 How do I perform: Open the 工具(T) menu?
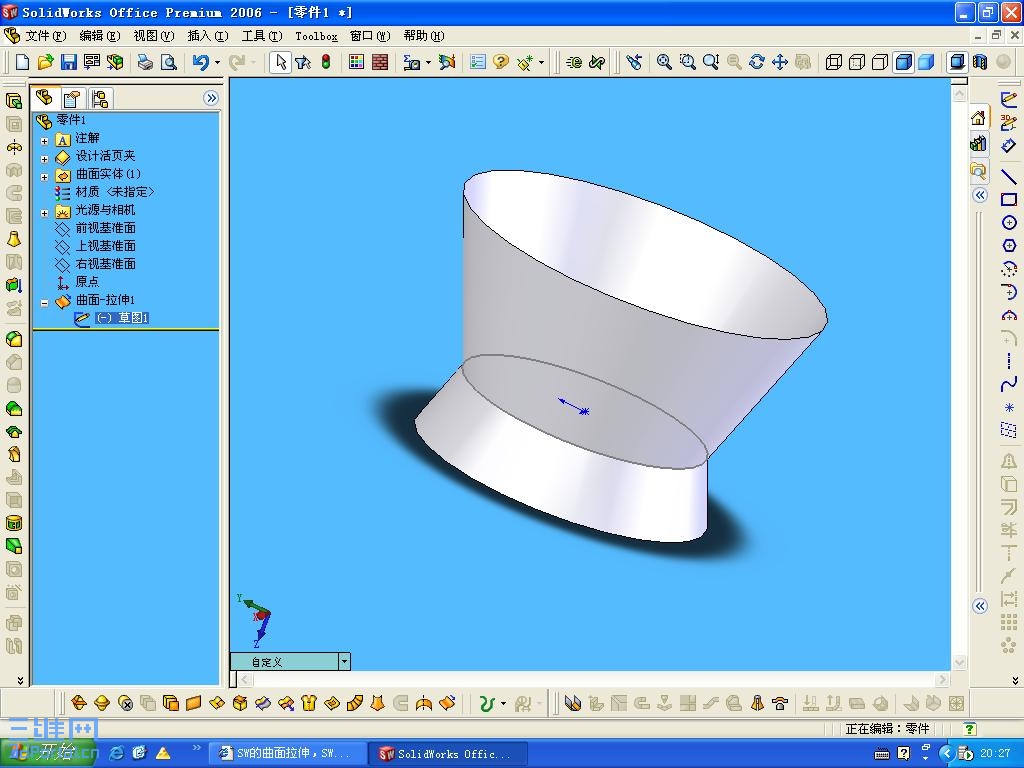tap(262, 35)
